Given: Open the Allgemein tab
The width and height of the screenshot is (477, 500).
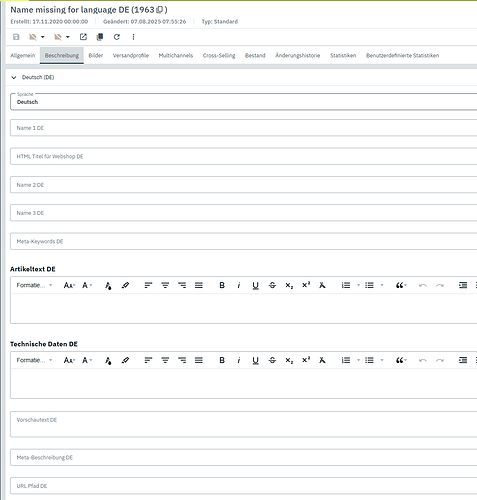Looking at the screenshot, I should click(22, 55).
